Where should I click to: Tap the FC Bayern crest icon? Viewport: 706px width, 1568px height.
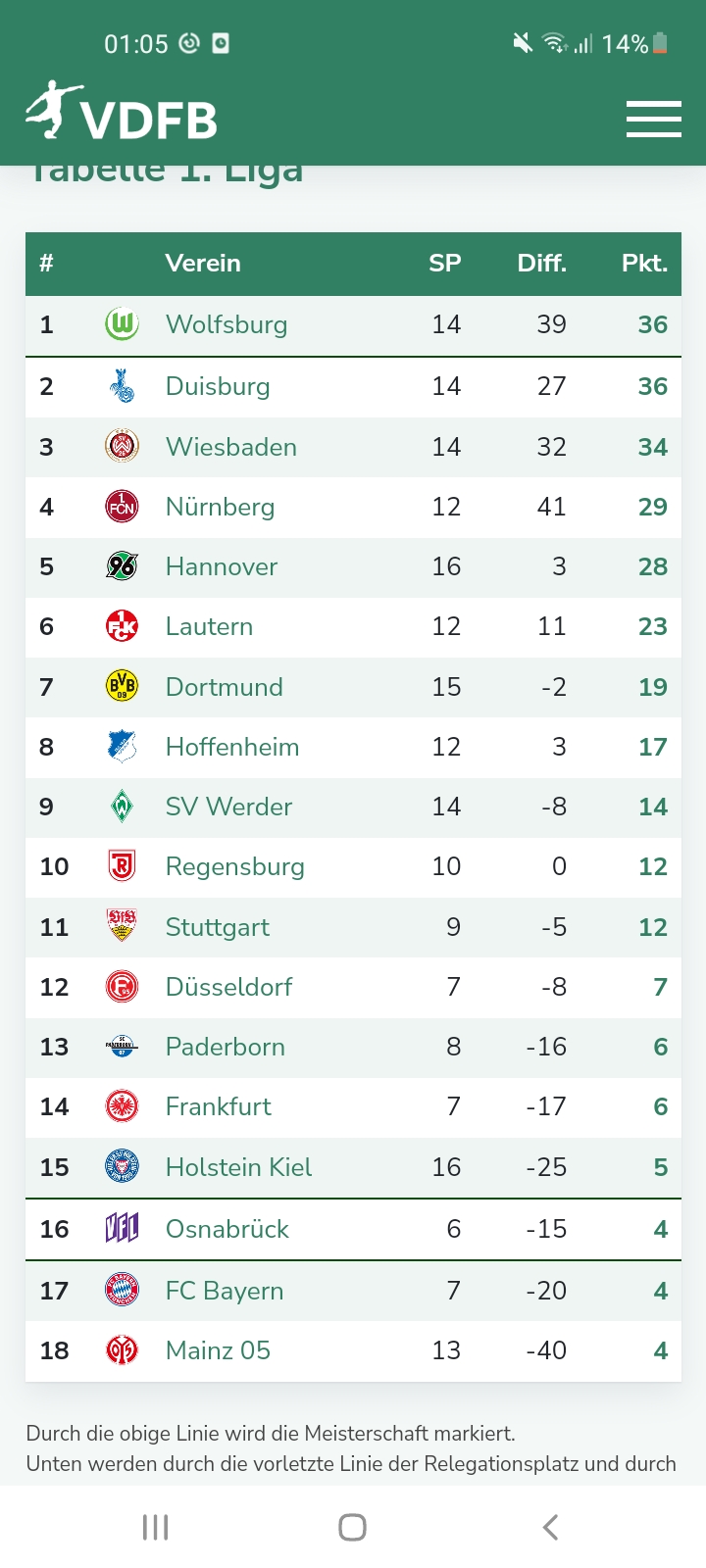point(122,1291)
